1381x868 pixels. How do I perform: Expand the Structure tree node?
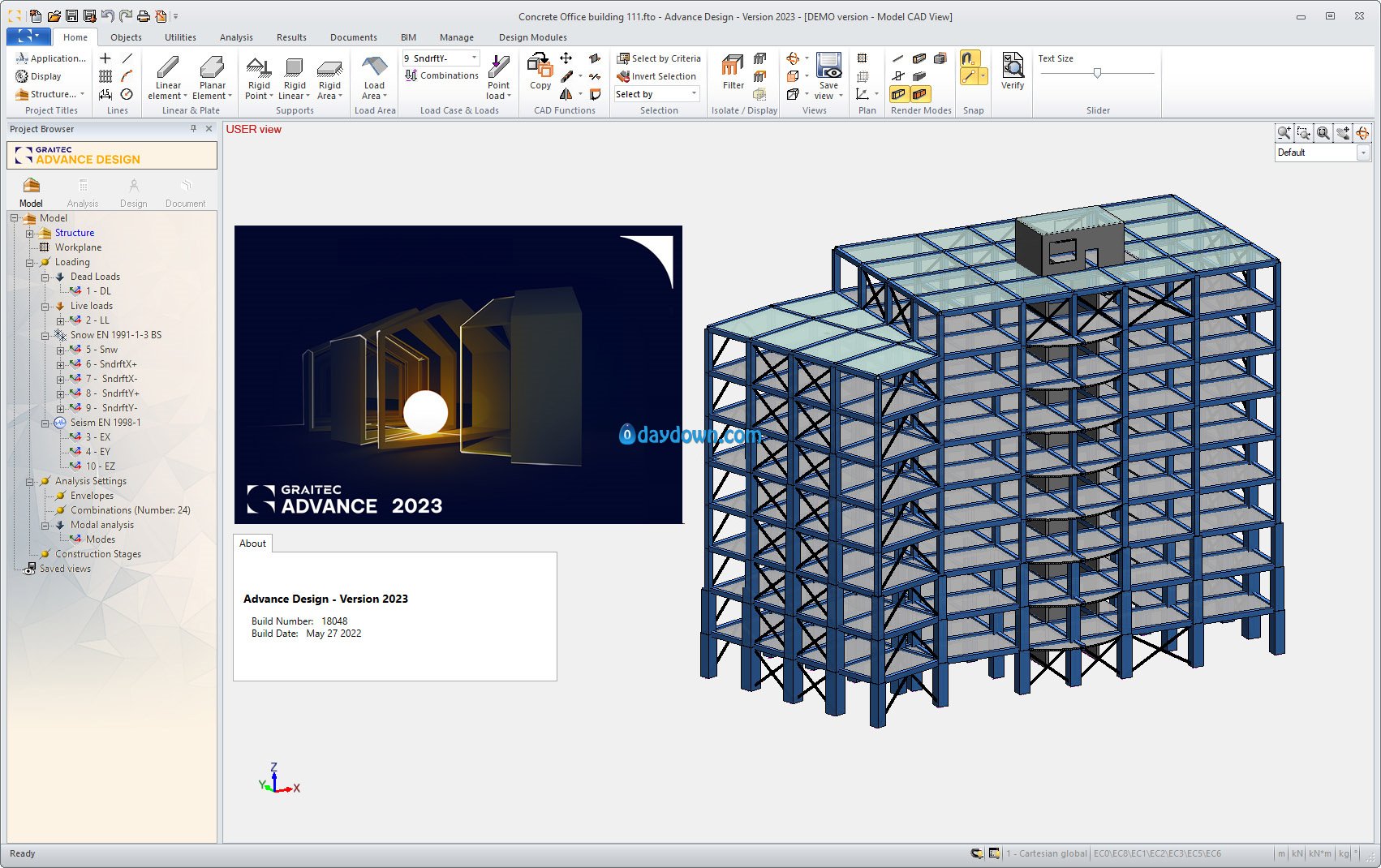[x=30, y=233]
